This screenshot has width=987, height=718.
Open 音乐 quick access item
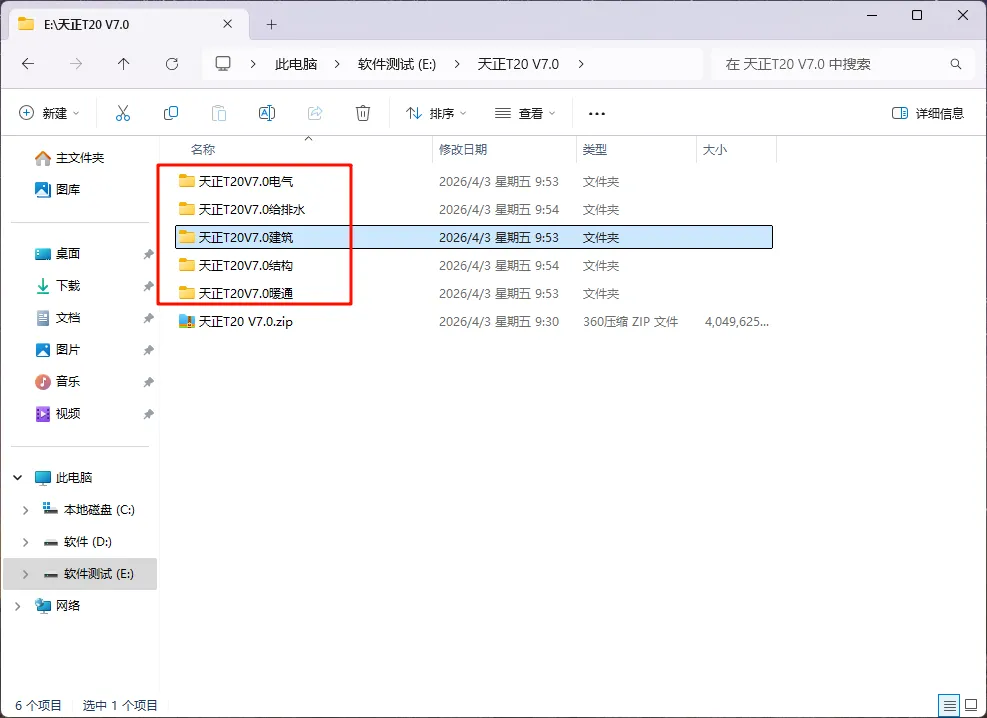click(x=57, y=381)
